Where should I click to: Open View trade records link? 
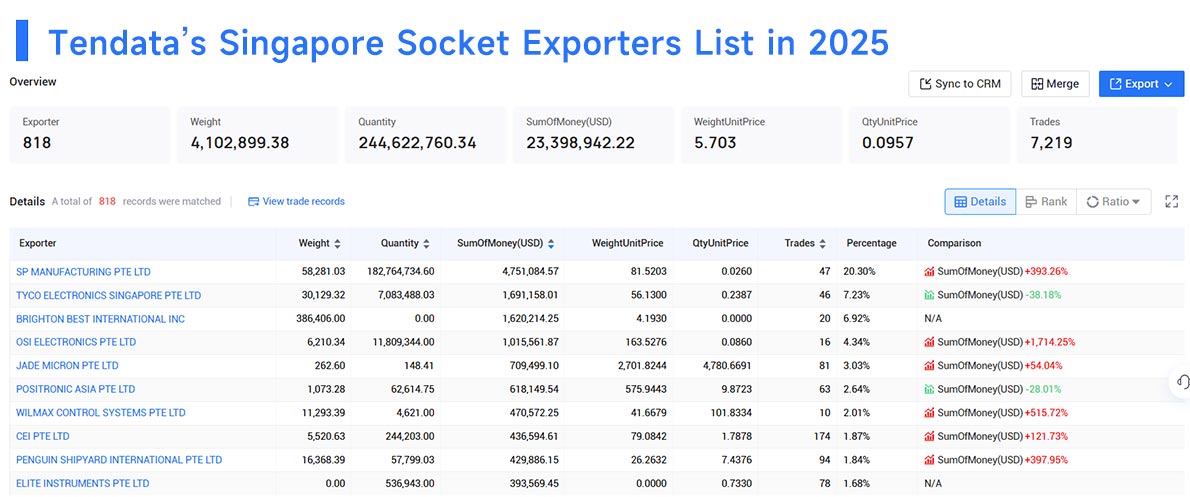pyautogui.click(x=296, y=201)
